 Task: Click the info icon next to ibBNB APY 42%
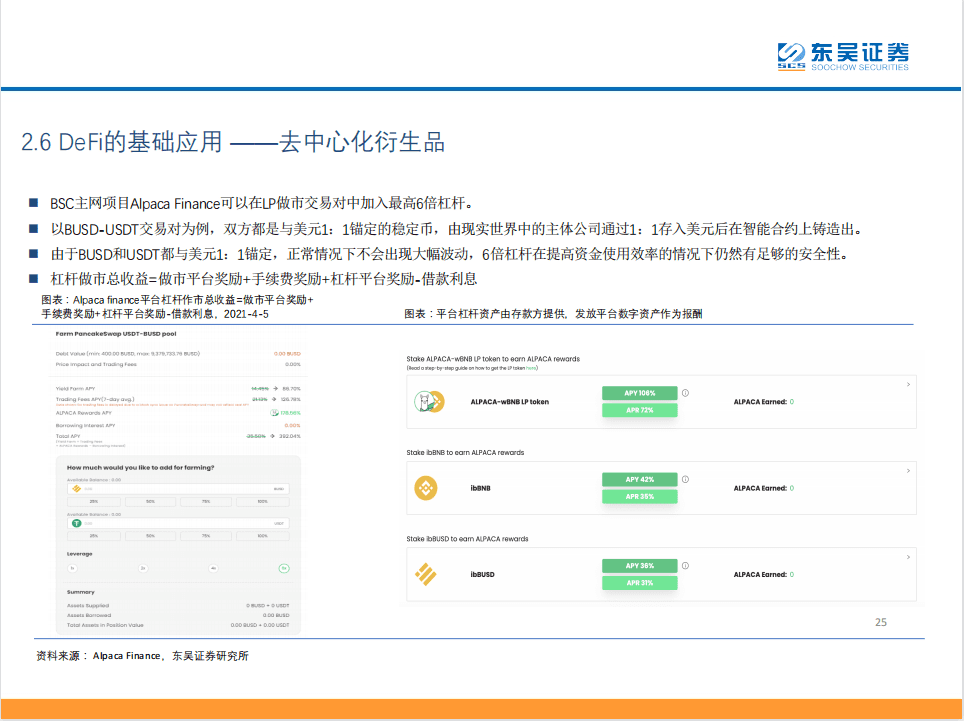[x=685, y=478]
